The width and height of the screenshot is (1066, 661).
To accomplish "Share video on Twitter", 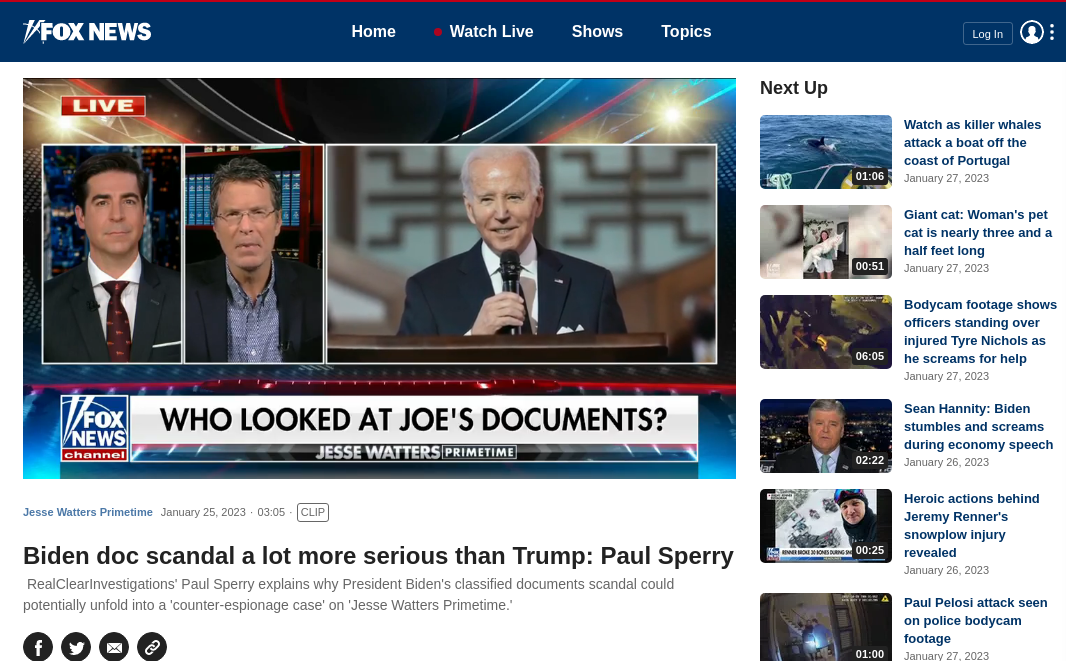I will [76, 647].
